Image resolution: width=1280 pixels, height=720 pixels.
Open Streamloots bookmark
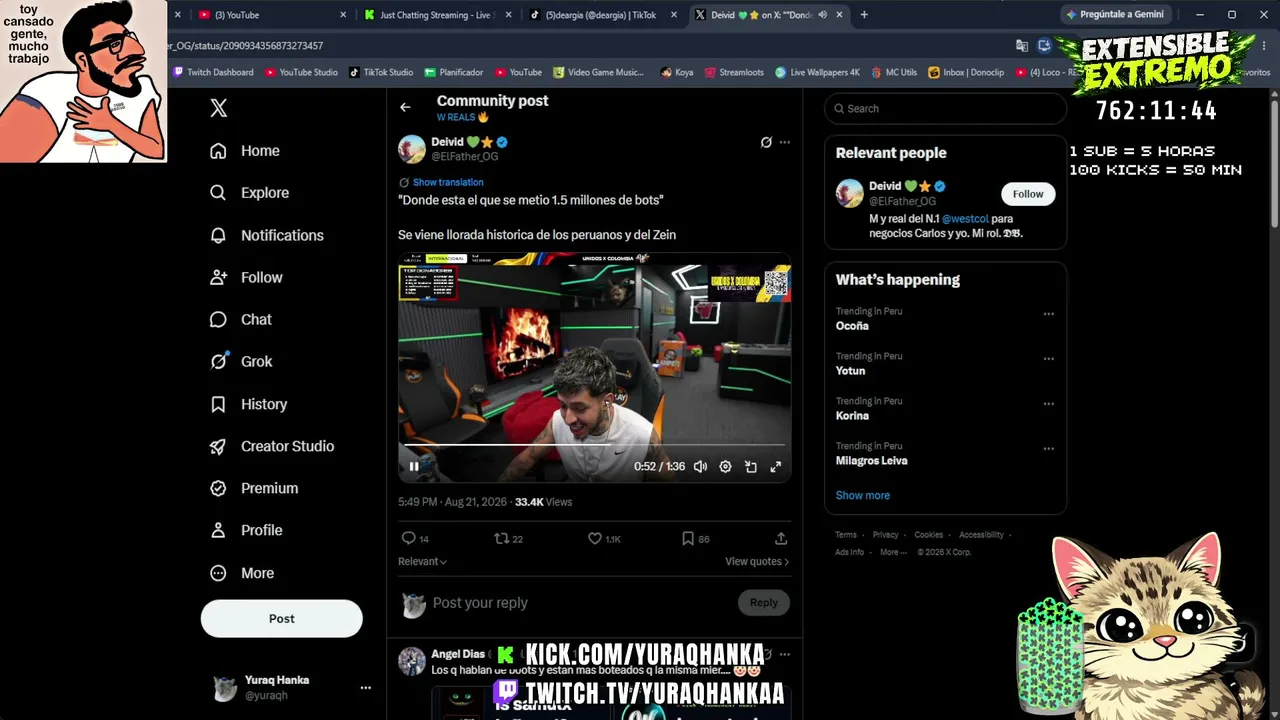[734, 72]
